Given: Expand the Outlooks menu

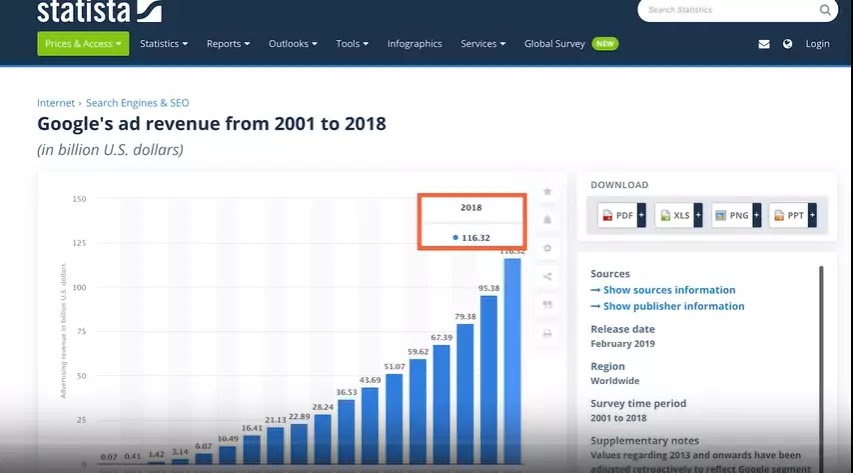Looking at the screenshot, I should pyautogui.click(x=293, y=44).
